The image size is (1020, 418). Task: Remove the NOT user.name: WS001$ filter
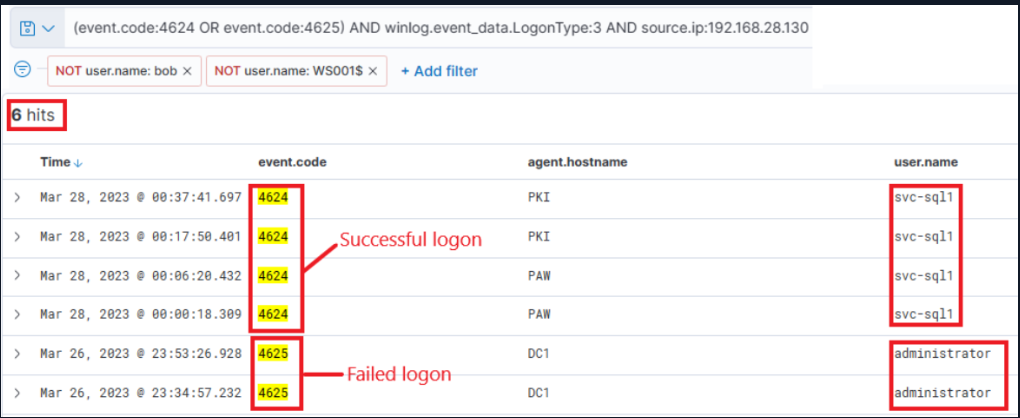[373, 71]
